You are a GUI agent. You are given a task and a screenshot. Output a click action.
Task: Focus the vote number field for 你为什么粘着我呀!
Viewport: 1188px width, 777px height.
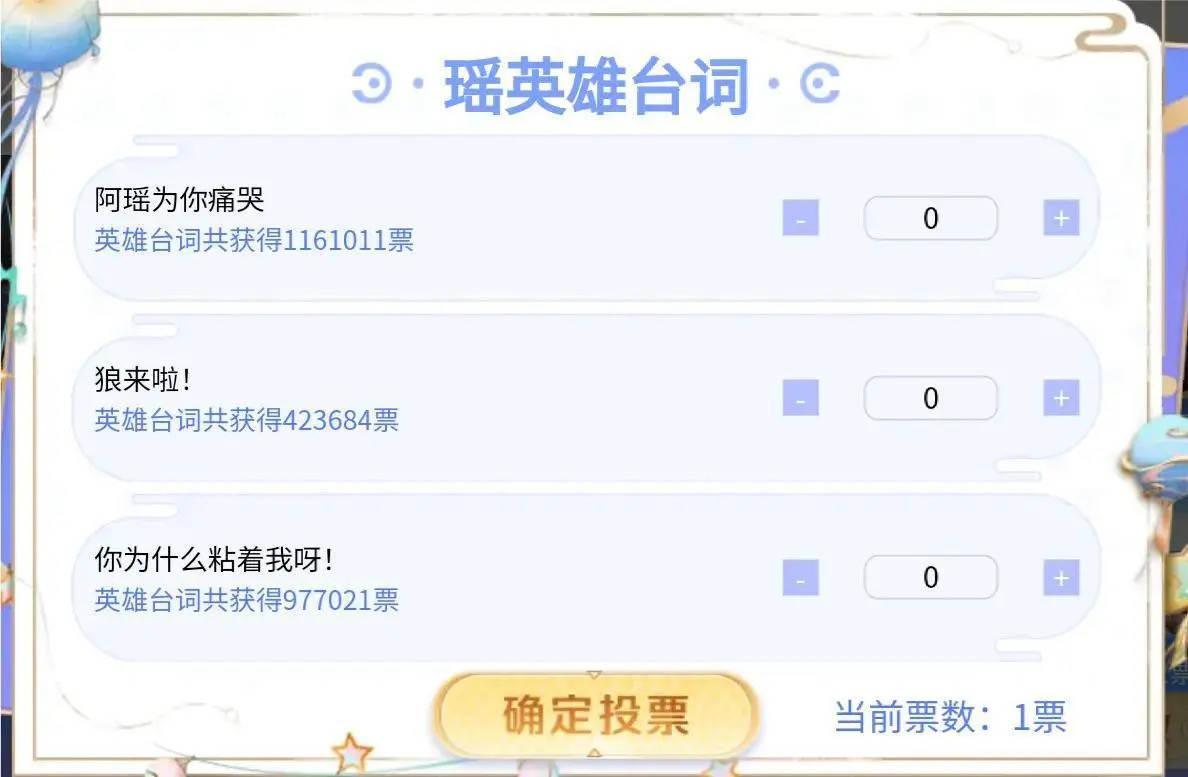[x=930, y=577]
